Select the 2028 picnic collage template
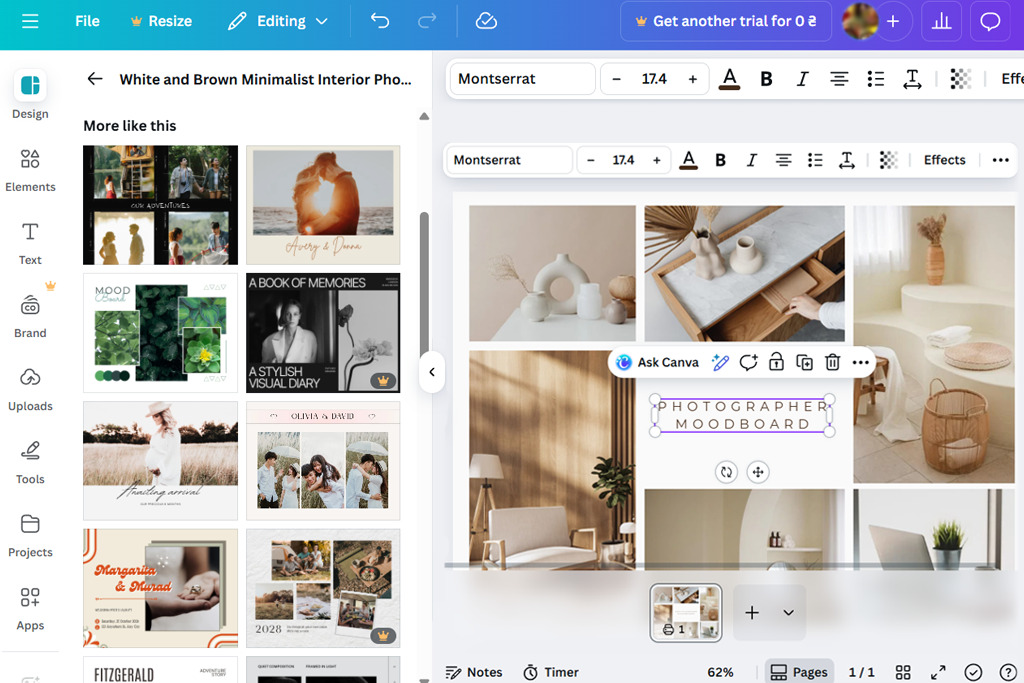The width and height of the screenshot is (1024, 683). tap(323, 588)
